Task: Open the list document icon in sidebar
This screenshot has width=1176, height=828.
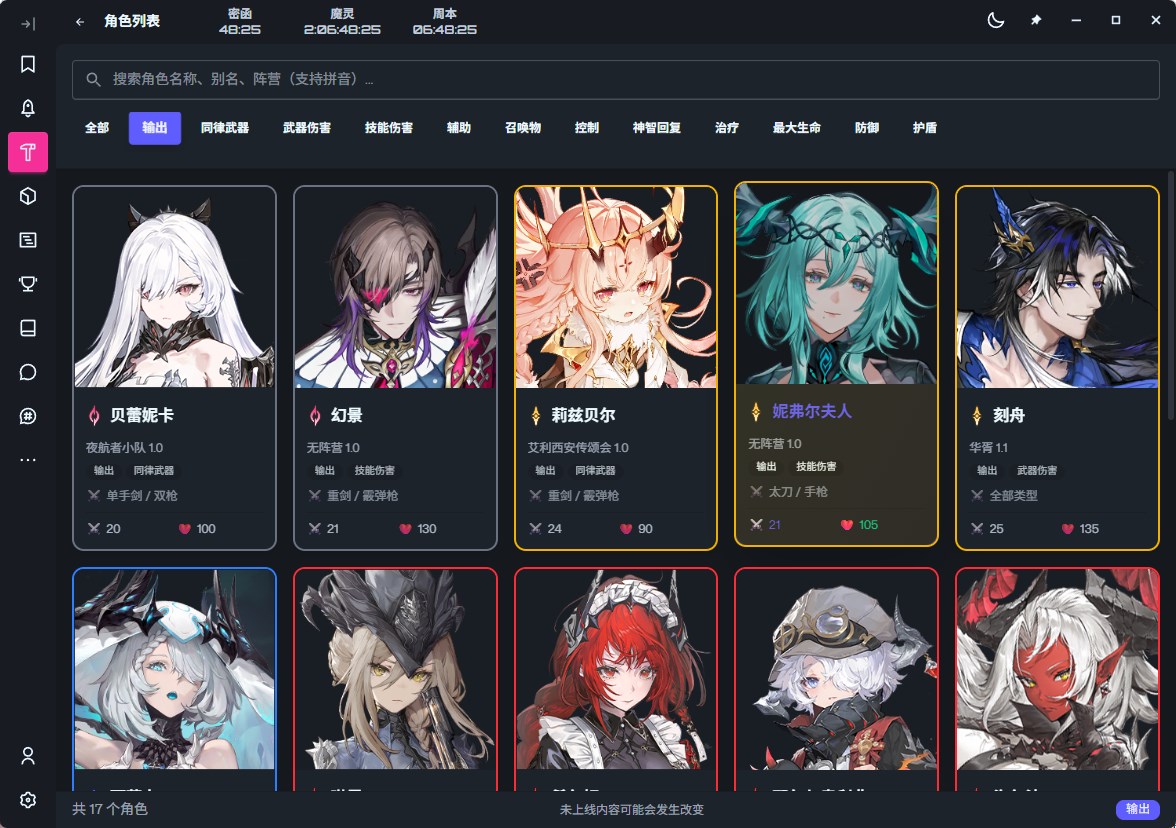Action: 28,240
